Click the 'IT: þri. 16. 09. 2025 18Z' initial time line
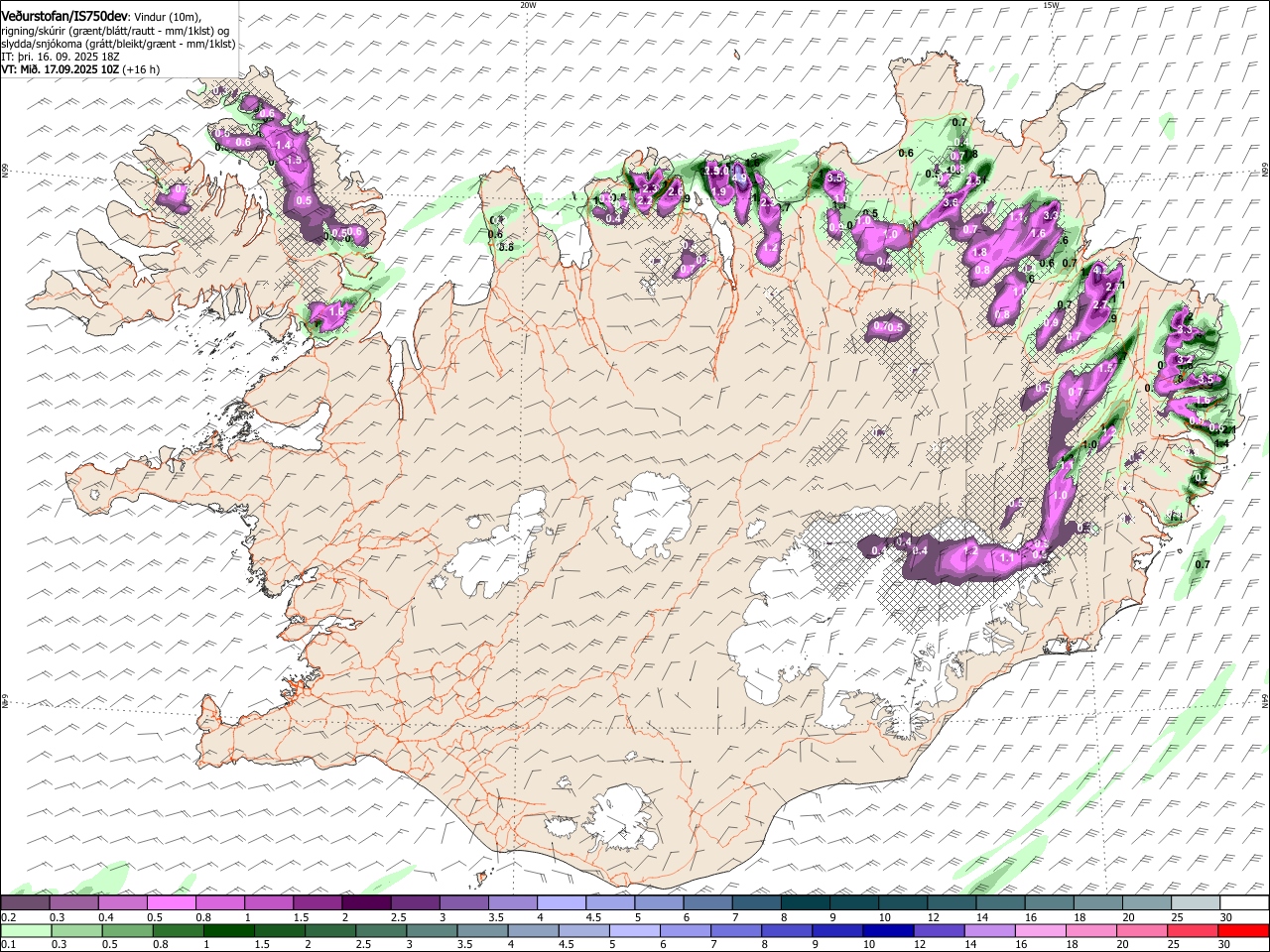 point(61,57)
